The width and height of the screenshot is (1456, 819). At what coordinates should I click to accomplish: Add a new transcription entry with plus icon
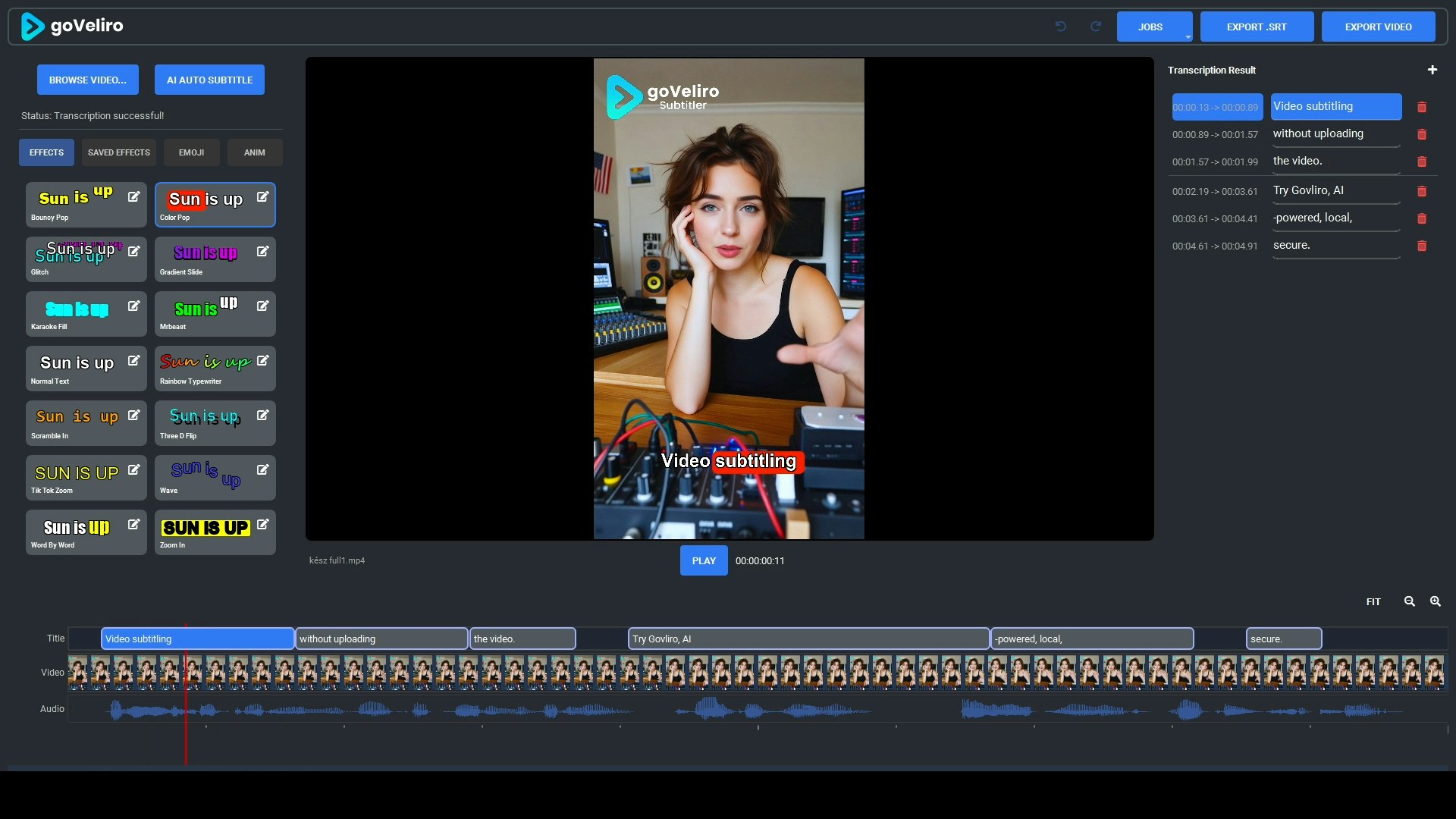[1432, 70]
